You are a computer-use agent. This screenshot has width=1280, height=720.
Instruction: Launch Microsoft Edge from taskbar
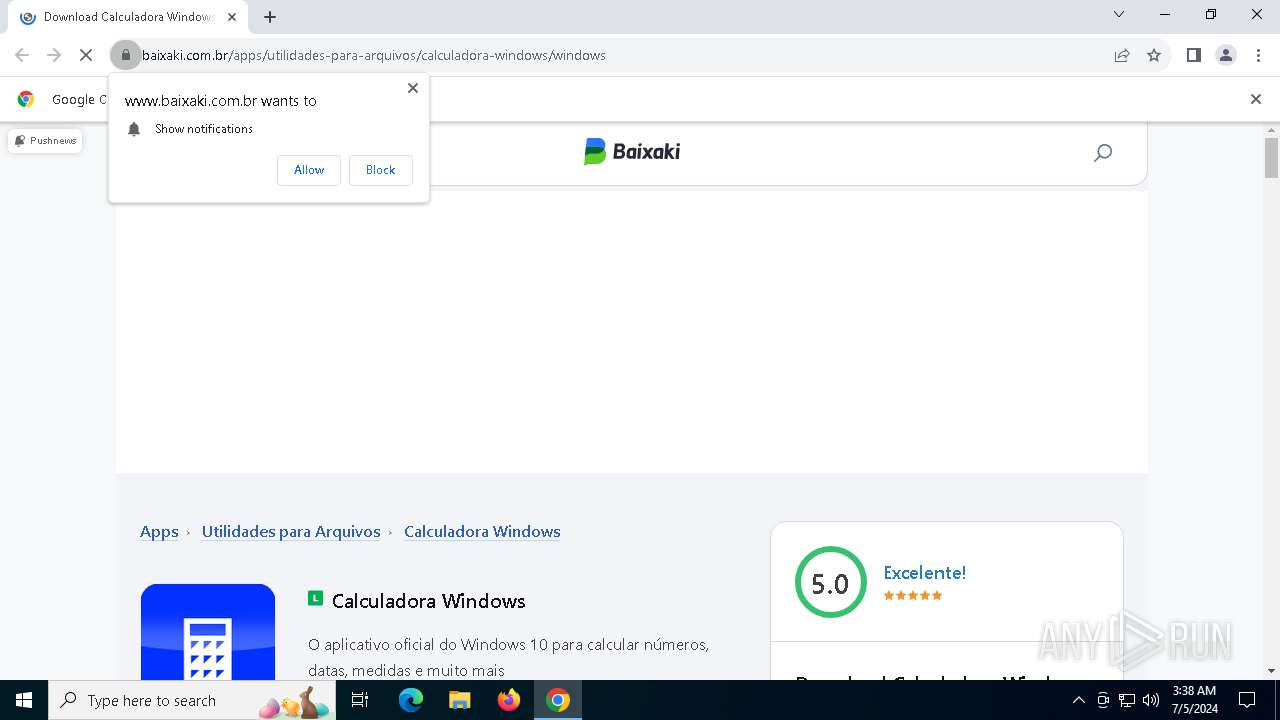(411, 700)
